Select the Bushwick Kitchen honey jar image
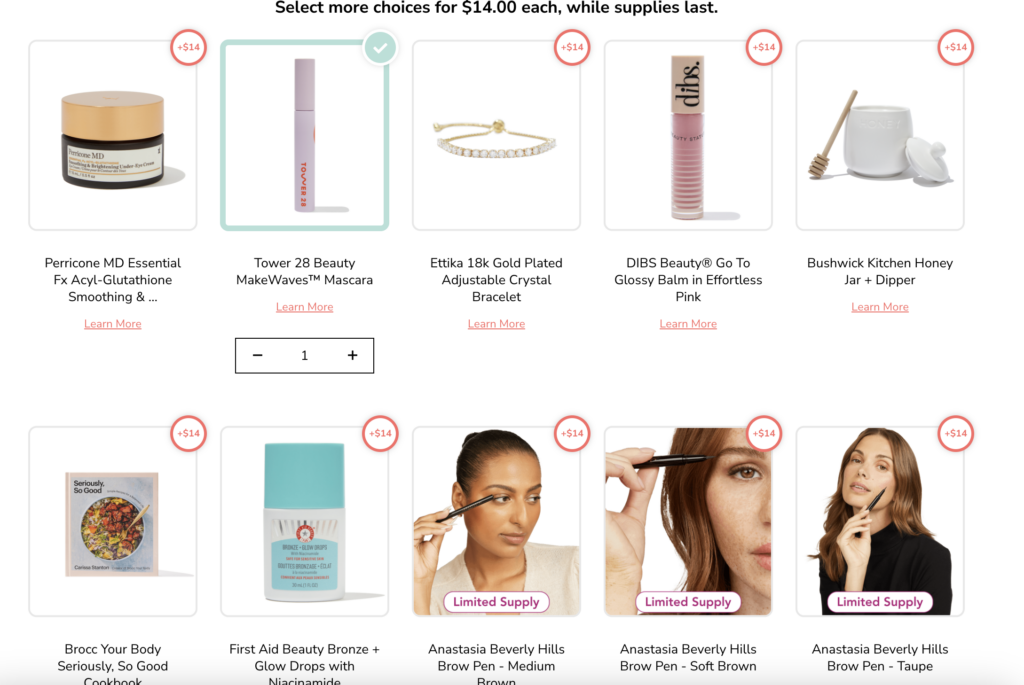 pos(880,135)
